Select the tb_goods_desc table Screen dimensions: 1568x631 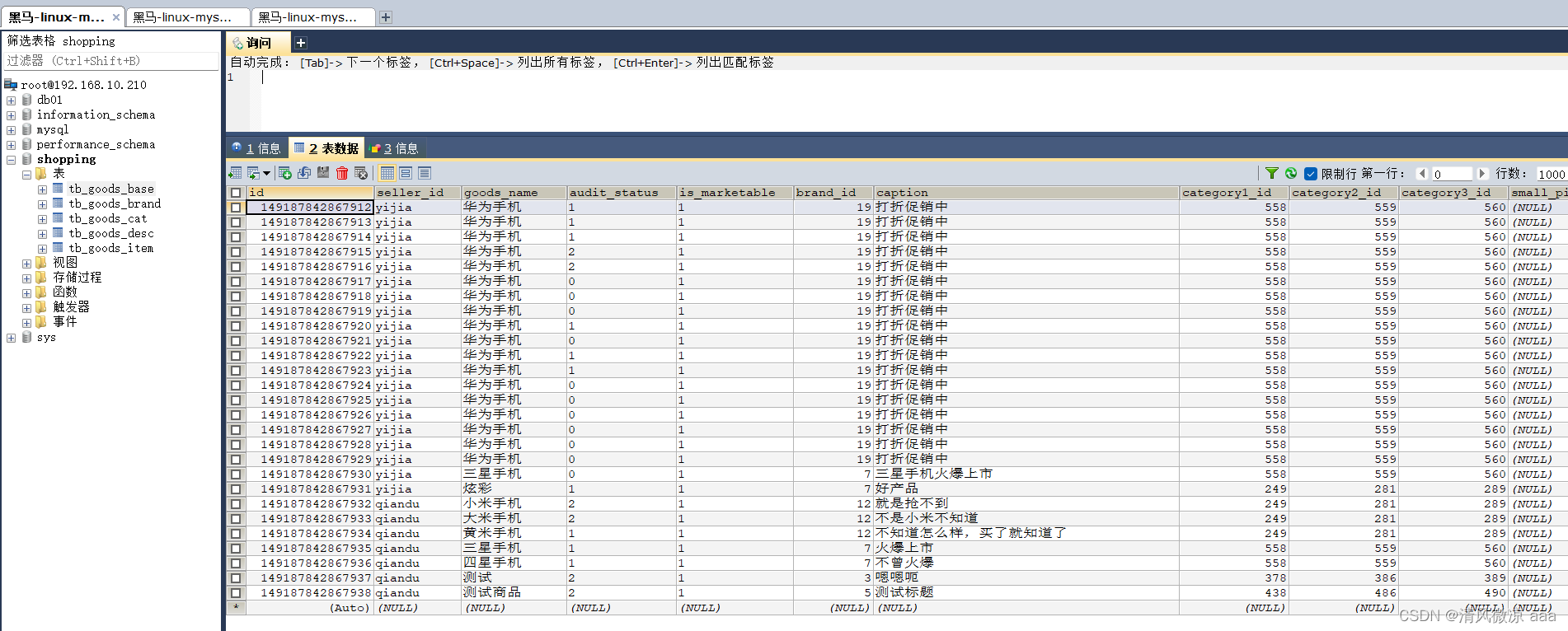pyautogui.click(x=111, y=233)
